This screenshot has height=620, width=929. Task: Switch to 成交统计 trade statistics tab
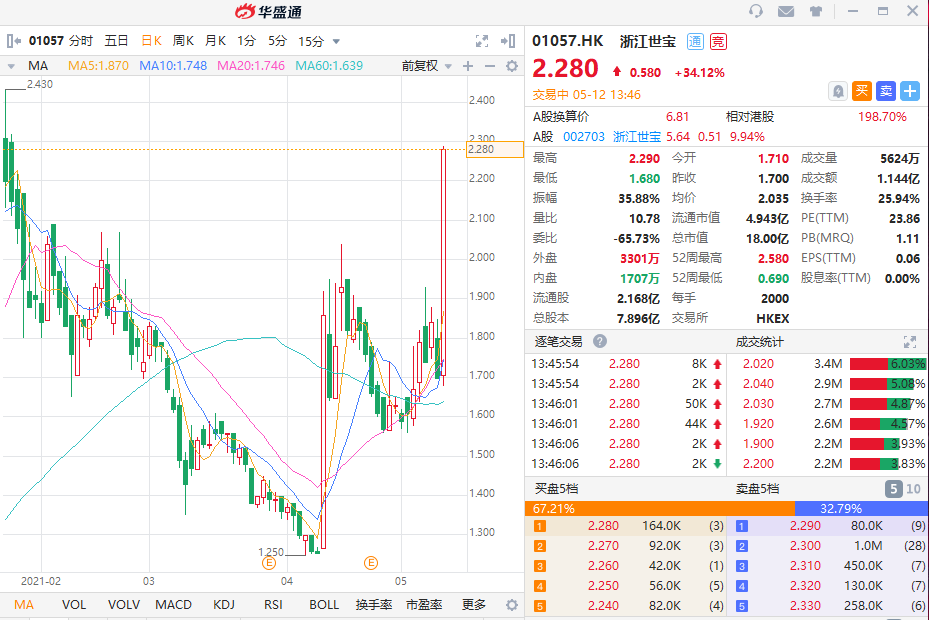pyautogui.click(x=759, y=342)
